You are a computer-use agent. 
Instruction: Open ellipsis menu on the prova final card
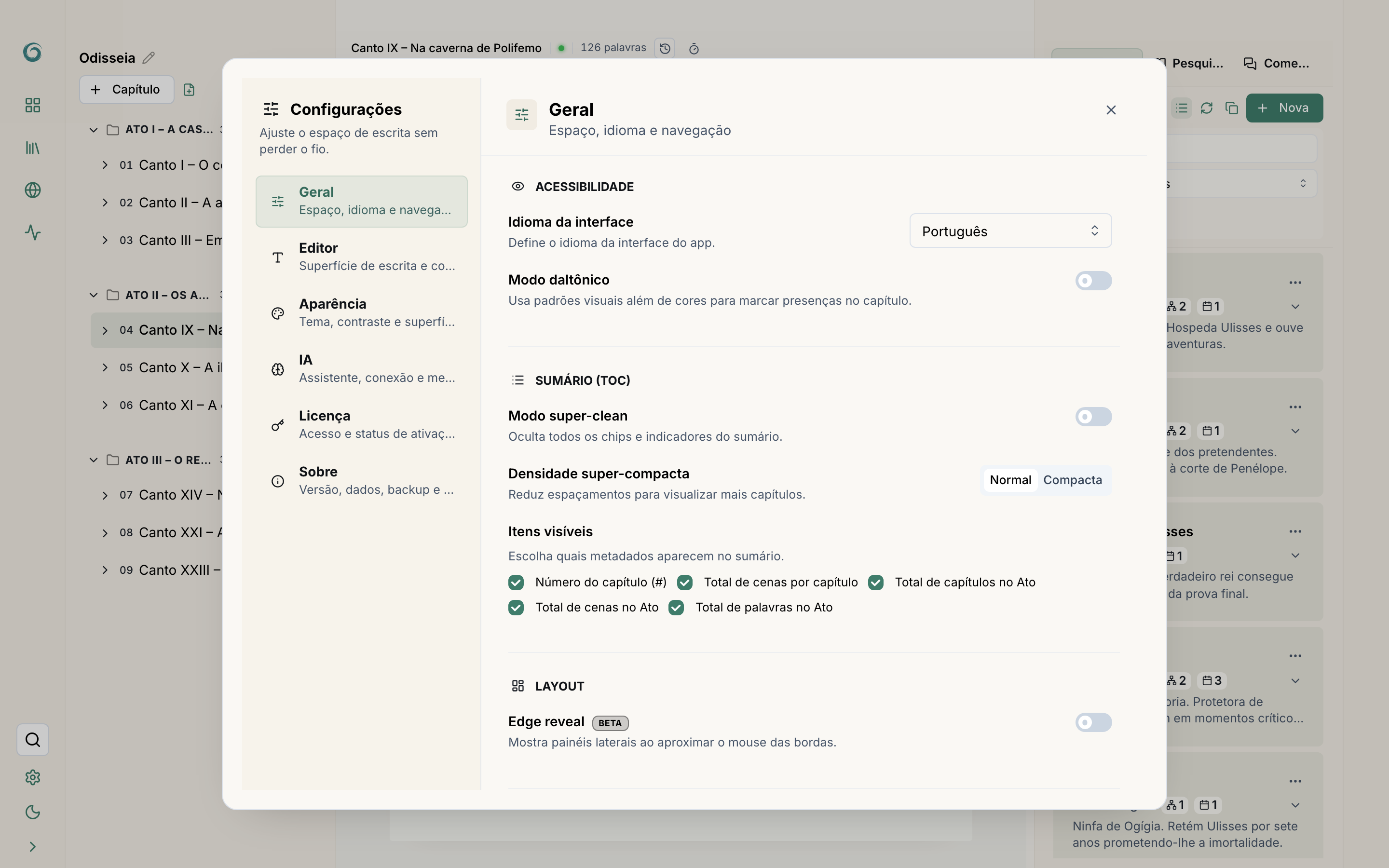[x=1295, y=531]
